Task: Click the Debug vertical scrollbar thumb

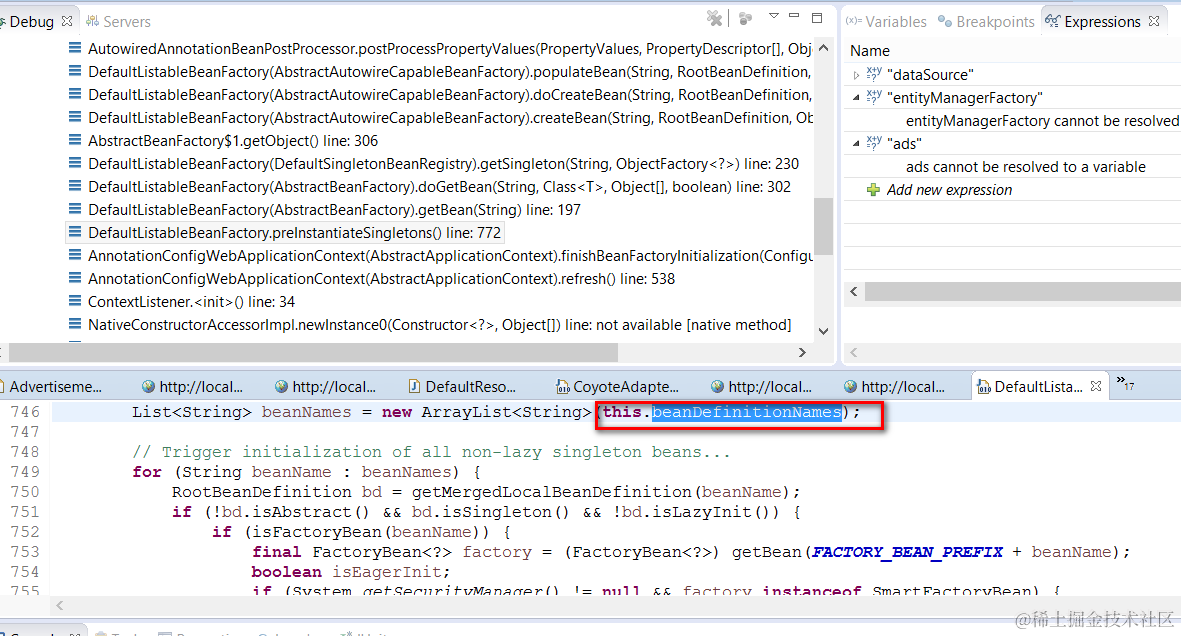Action: pyautogui.click(x=823, y=227)
